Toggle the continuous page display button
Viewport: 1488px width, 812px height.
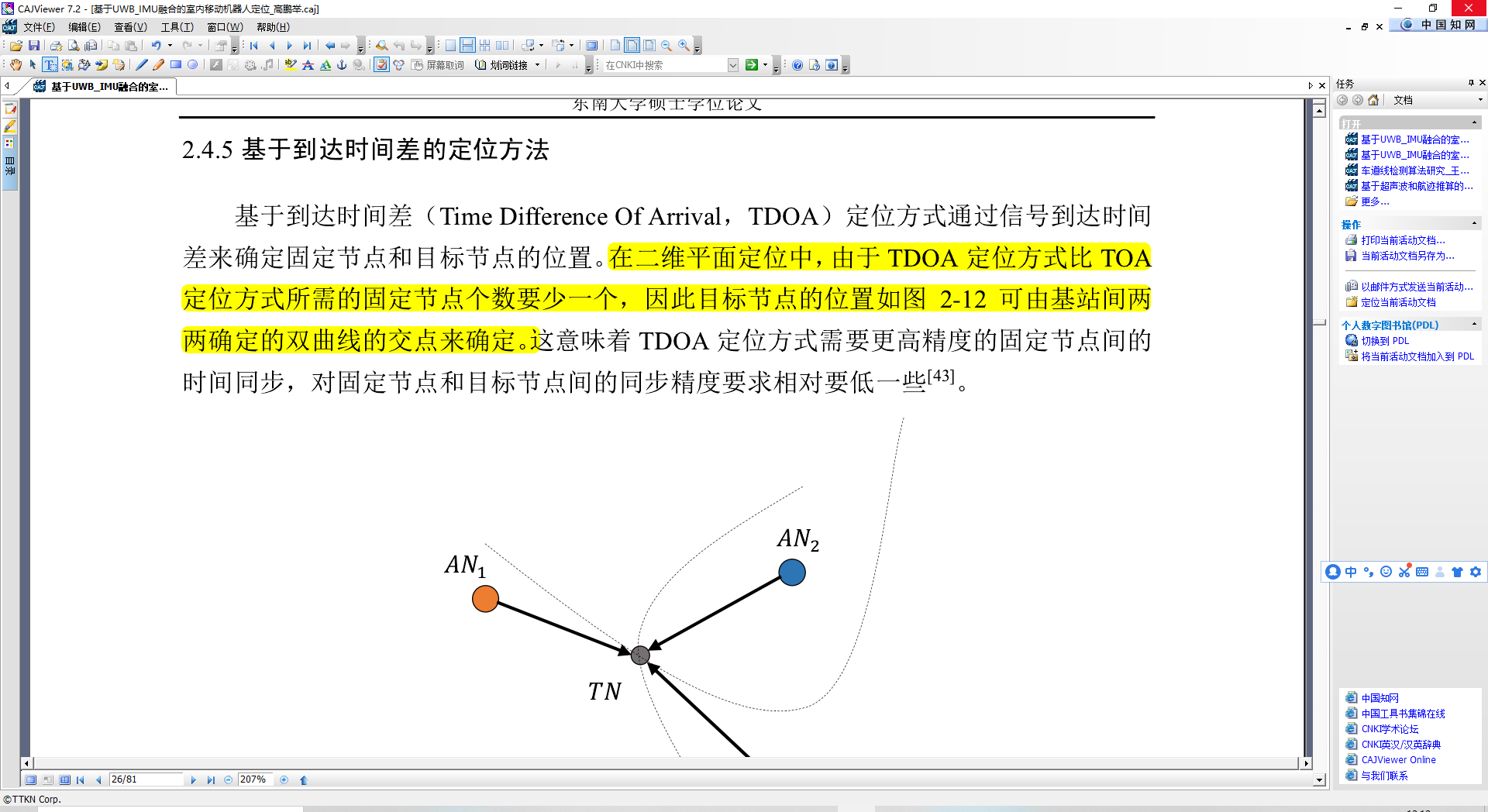(468, 46)
